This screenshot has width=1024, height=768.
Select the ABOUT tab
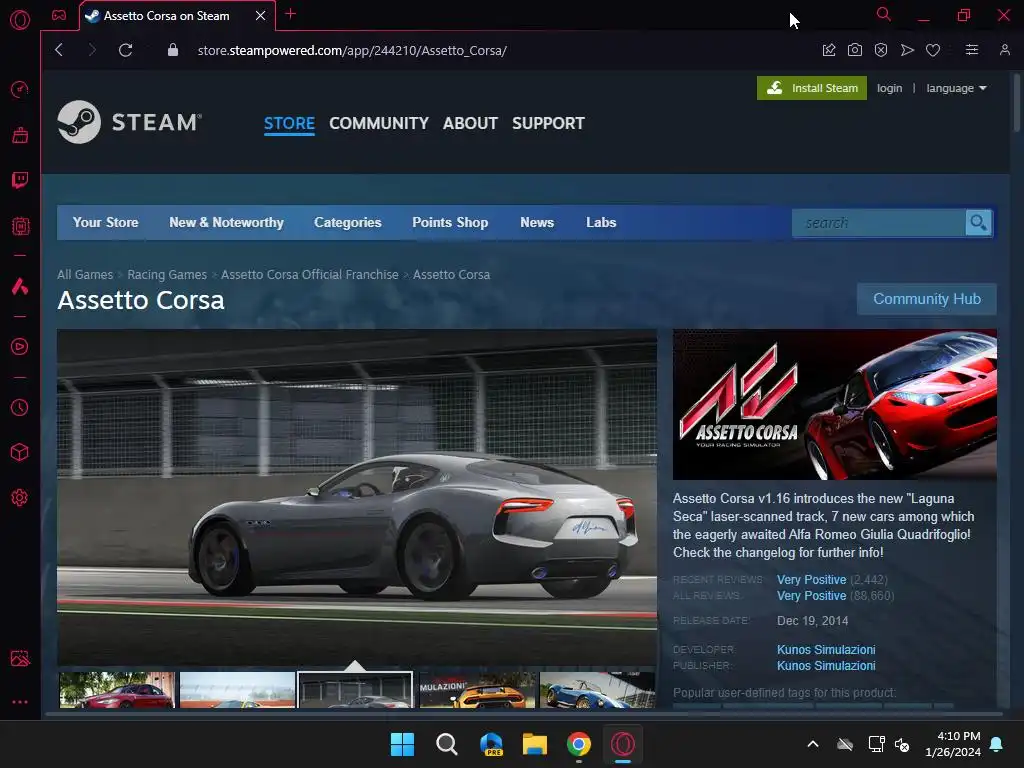[x=470, y=123]
